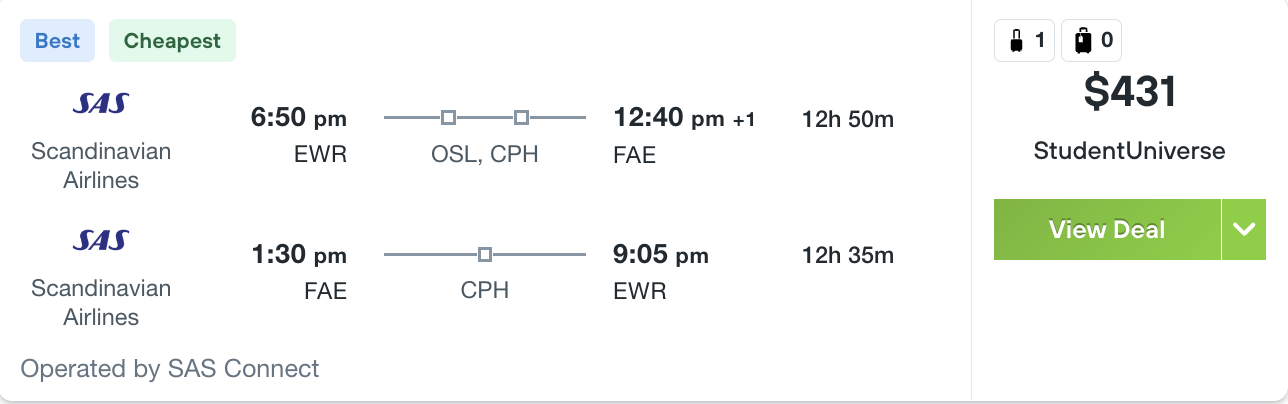Click the return flight SAS logo
Image resolution: width=1288 pixels, height=404 pixels.
tap(101, 240)
